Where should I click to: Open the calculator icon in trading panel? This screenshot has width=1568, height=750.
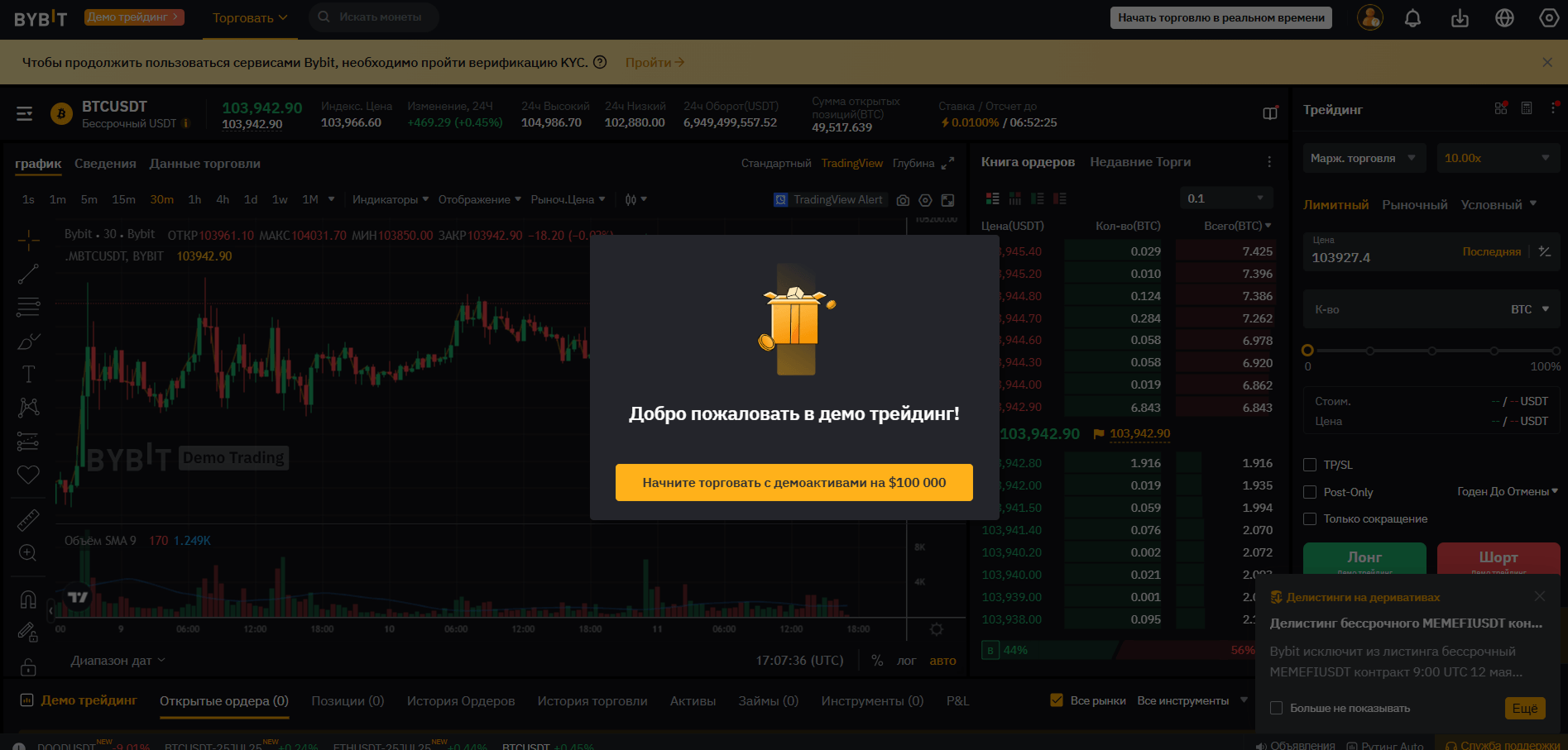pyautogui.click(x=1527, y=108)
